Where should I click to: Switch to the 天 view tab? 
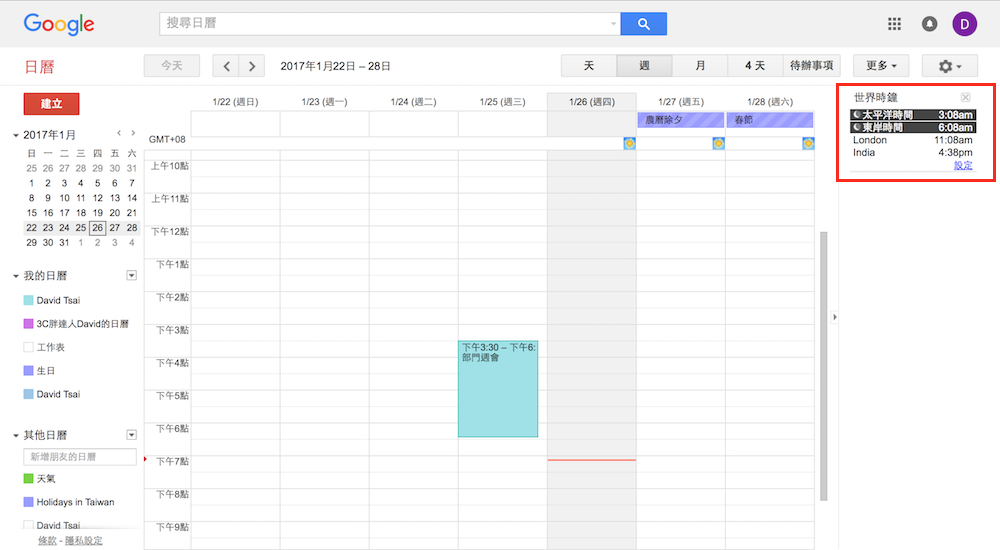coord(589,66)
